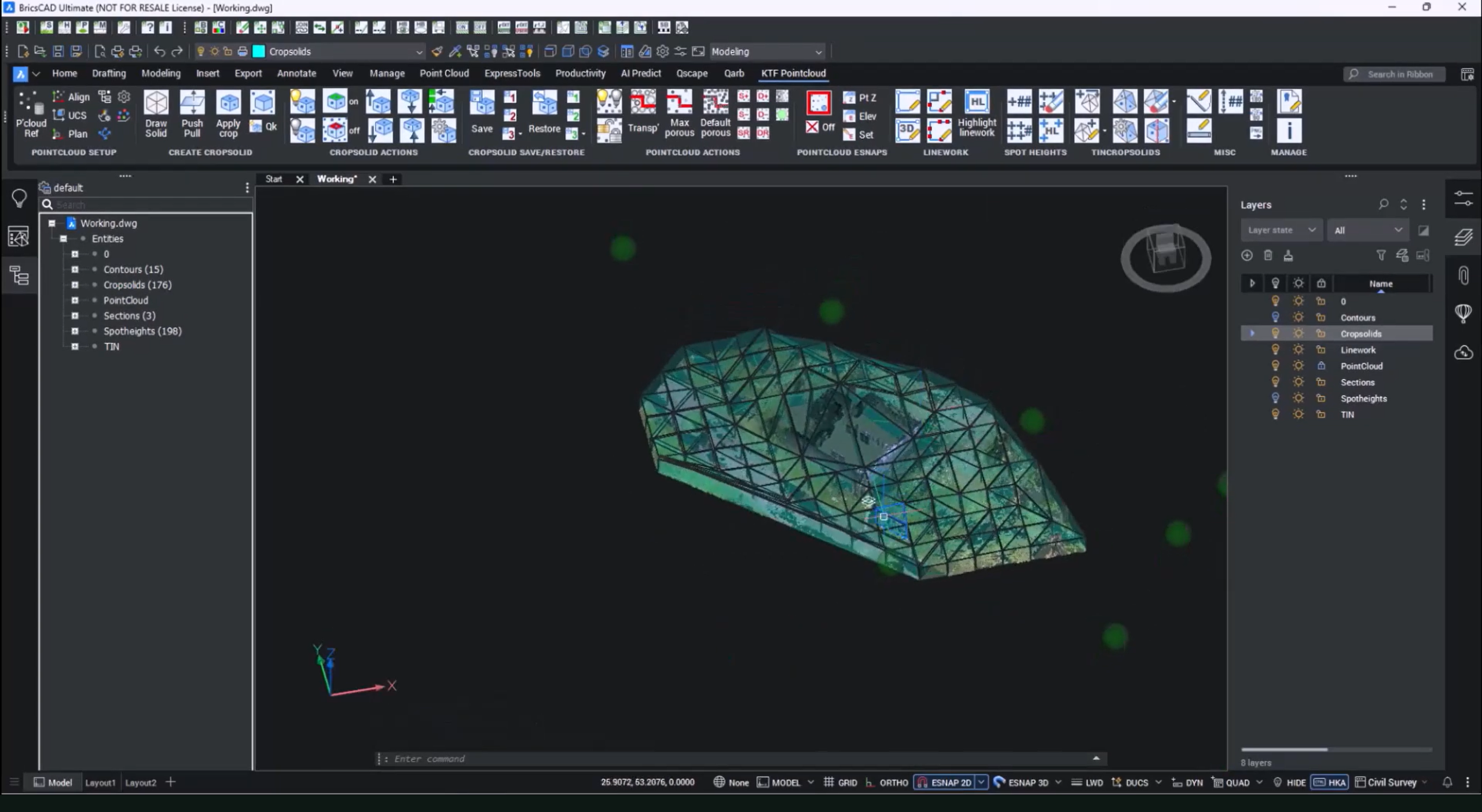
Task: Toggle lock on PointCloud layer
Action: click(x=1321, y=366)
